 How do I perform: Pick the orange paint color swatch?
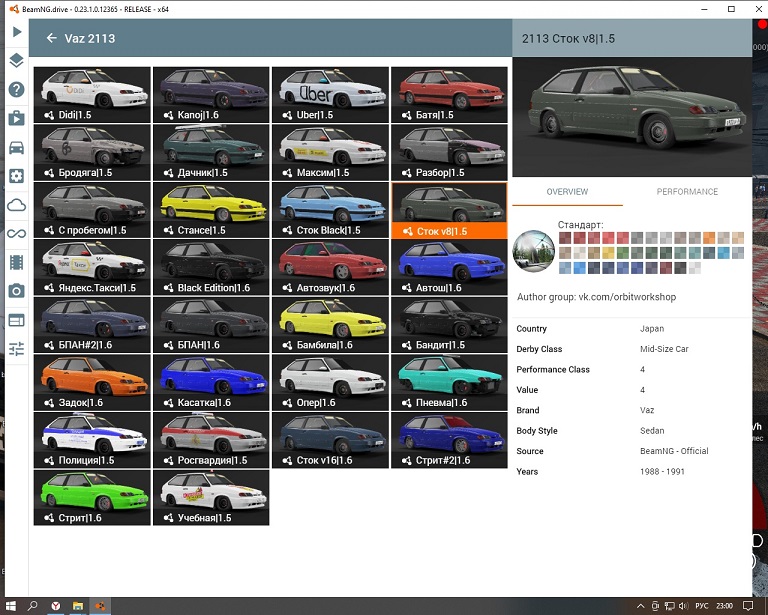click(709, 238)
